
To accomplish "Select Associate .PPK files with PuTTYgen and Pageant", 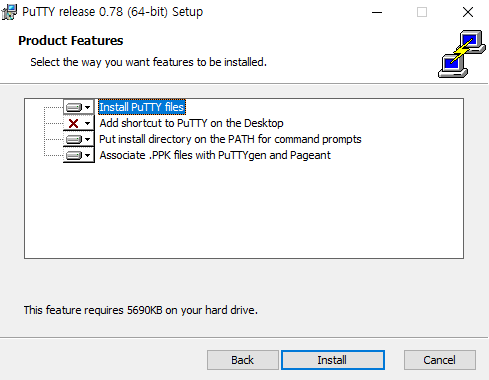I will tap(215, 155).
